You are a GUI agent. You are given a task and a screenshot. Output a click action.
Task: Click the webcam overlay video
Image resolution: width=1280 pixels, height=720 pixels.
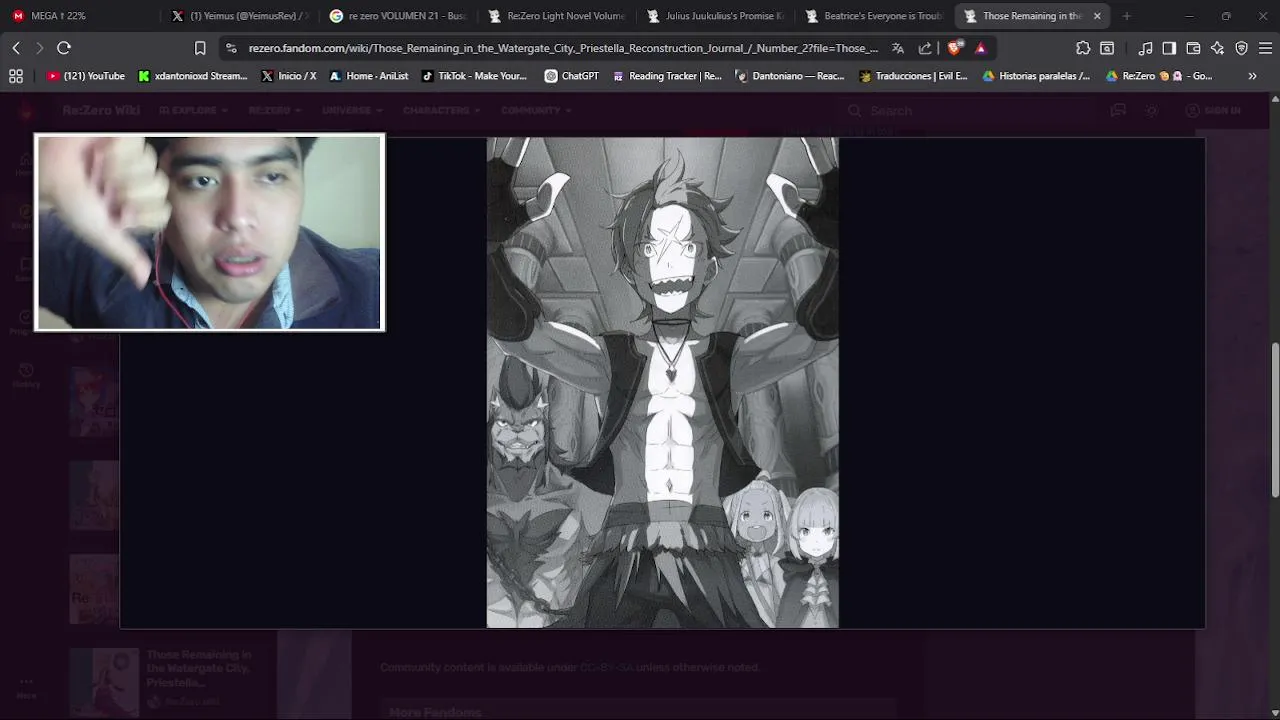click(209, 232)
